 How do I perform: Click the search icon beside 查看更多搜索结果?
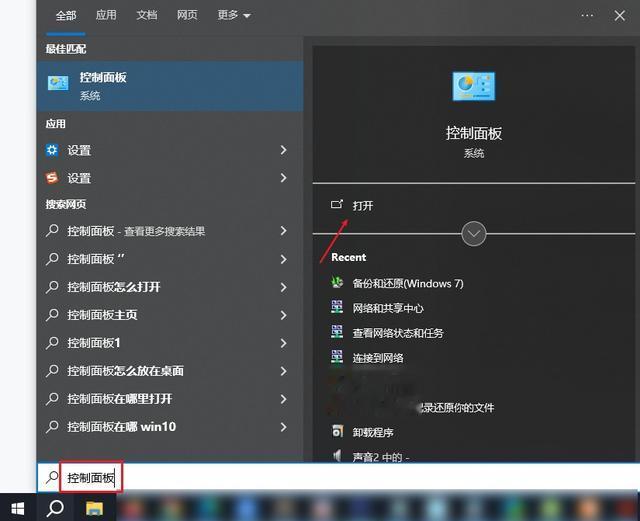tap(52, 231)
